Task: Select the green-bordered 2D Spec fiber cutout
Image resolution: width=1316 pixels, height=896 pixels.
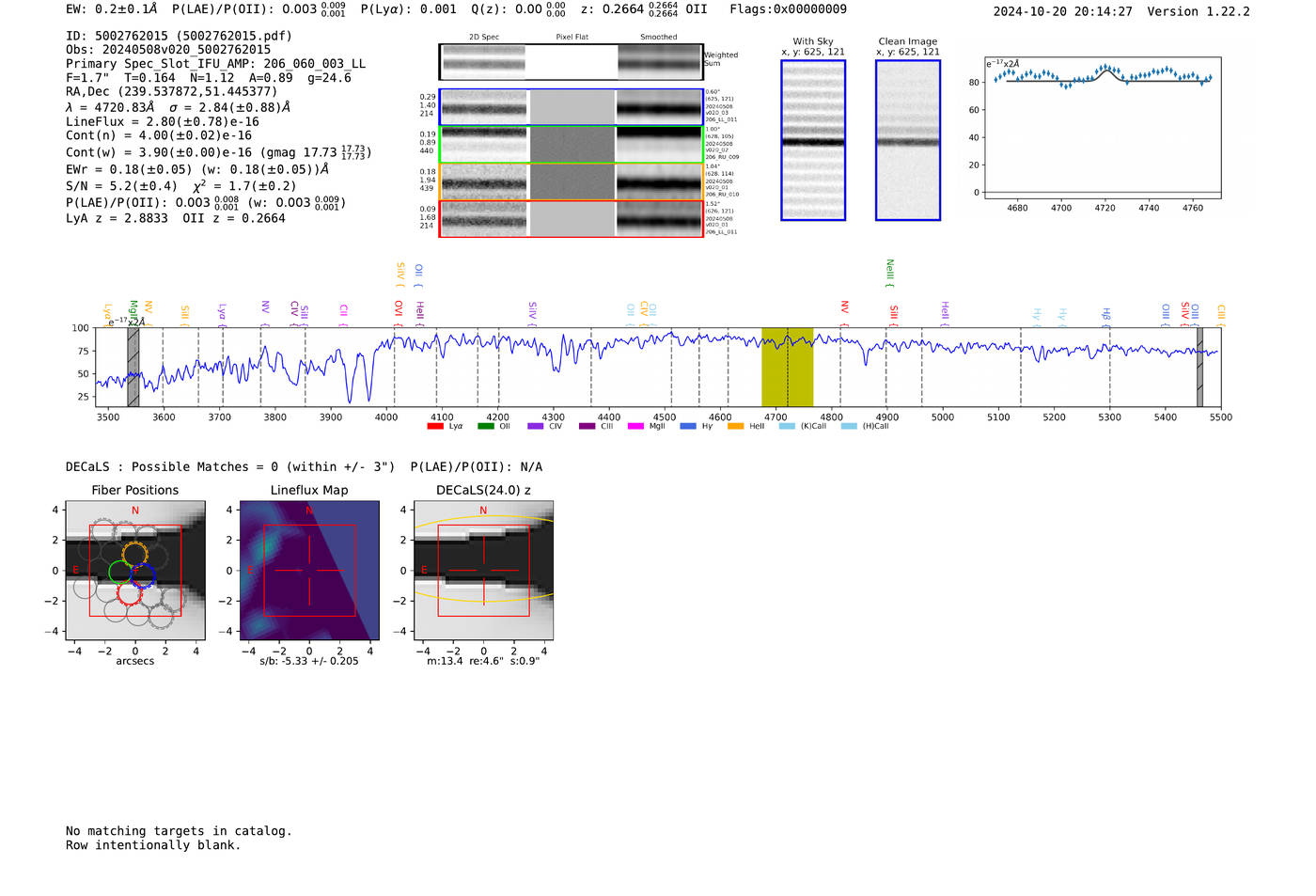Action: (483, 145)
